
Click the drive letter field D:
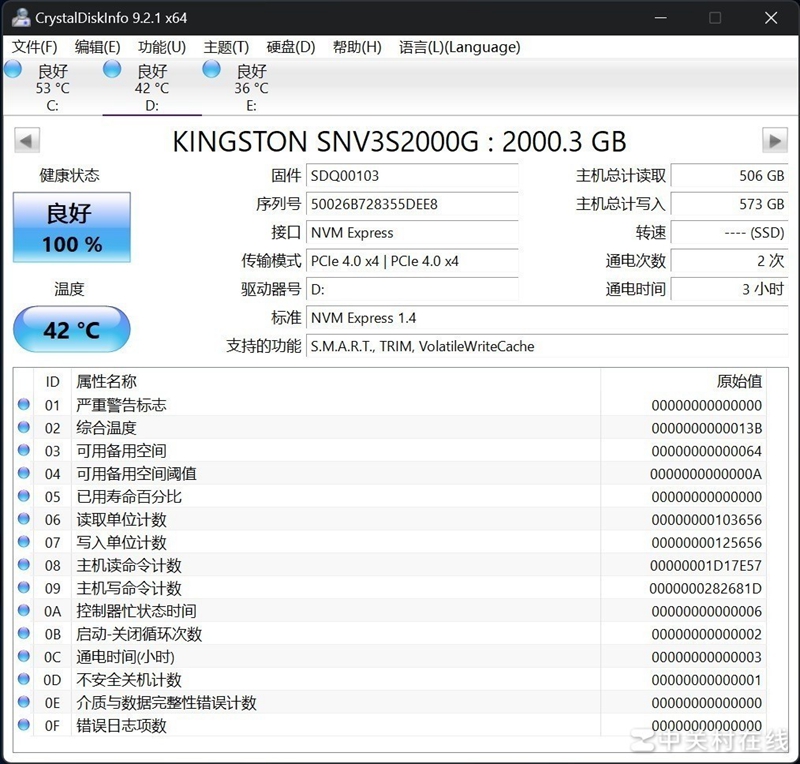point(412,290)
